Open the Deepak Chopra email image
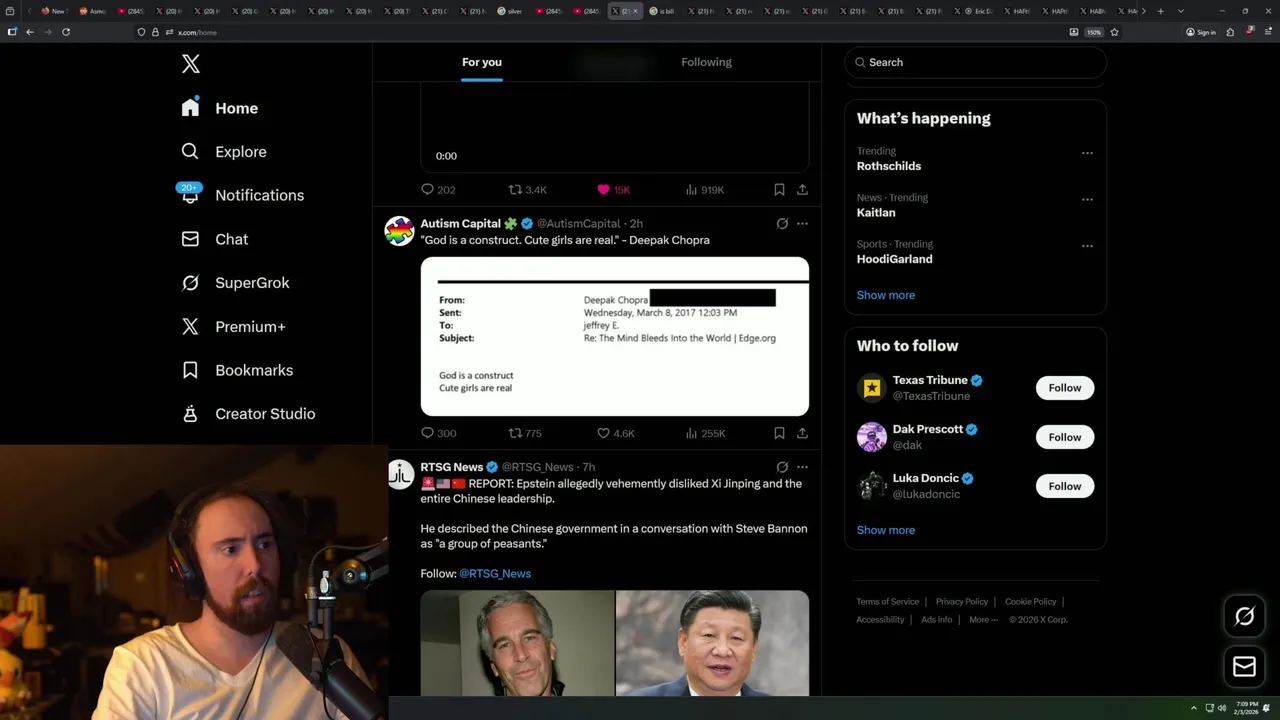Screen dimensions: 1280x720 [x=615, y=336]
